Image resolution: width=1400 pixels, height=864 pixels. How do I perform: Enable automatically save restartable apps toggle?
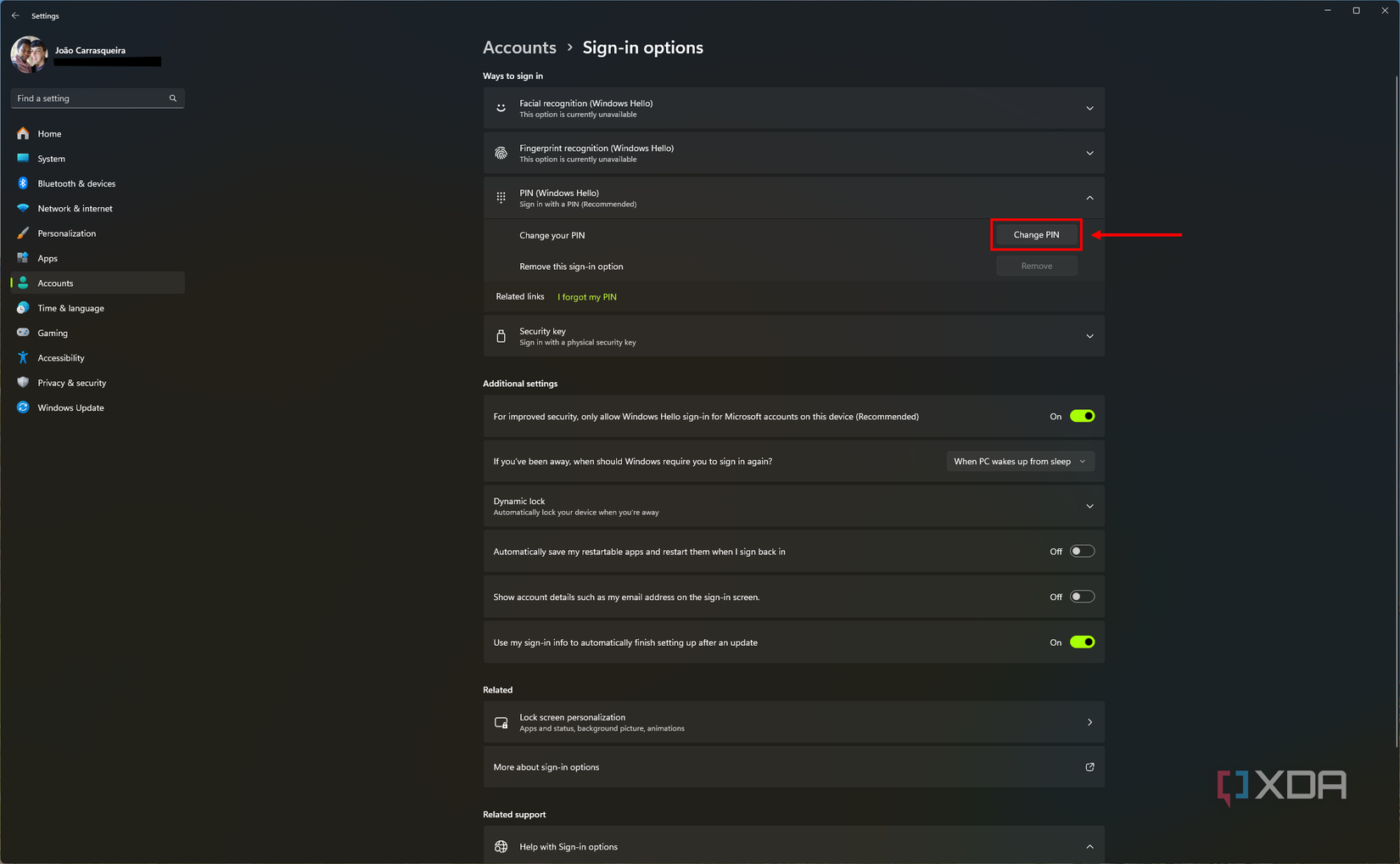tap(1082, 552)
